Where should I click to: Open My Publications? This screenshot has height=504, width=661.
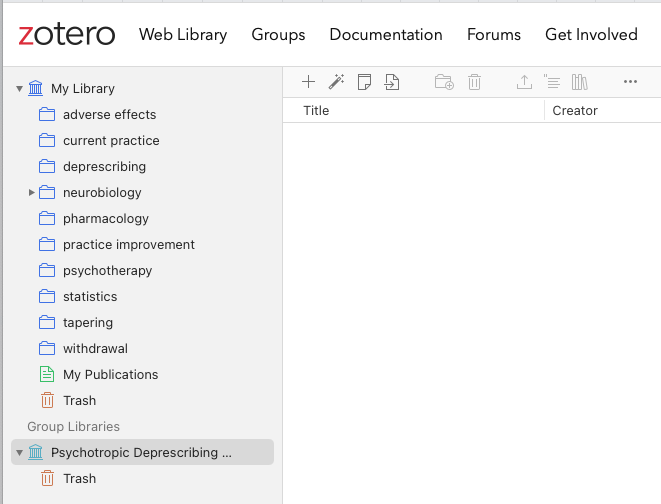tap(110, 375)
